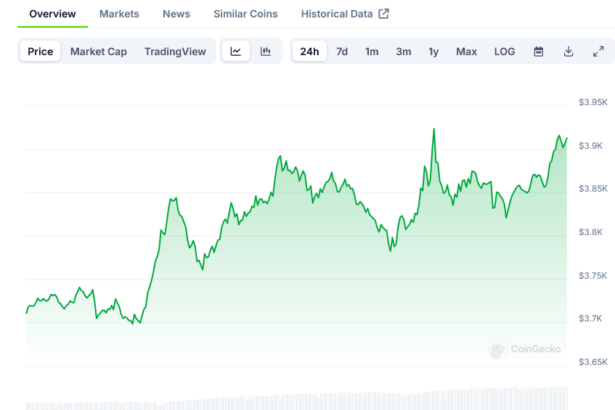View the Similar Coins tab
Viewport: 615px width, 410px height.
point(246,14)
